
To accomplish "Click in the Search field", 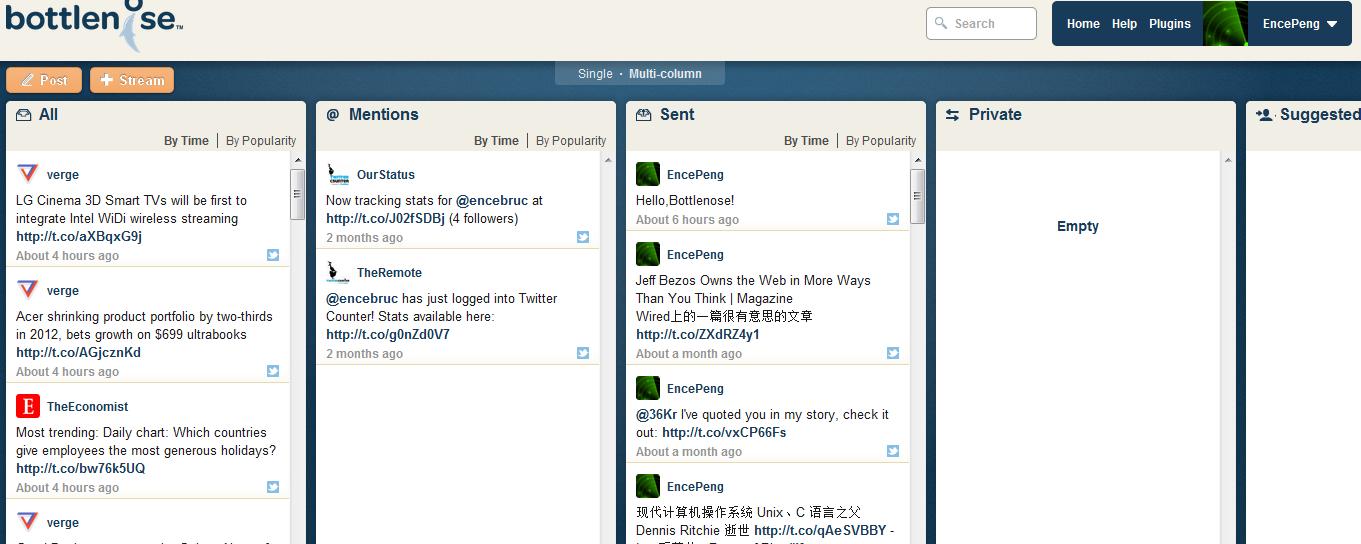I will (x=981, y=23).
